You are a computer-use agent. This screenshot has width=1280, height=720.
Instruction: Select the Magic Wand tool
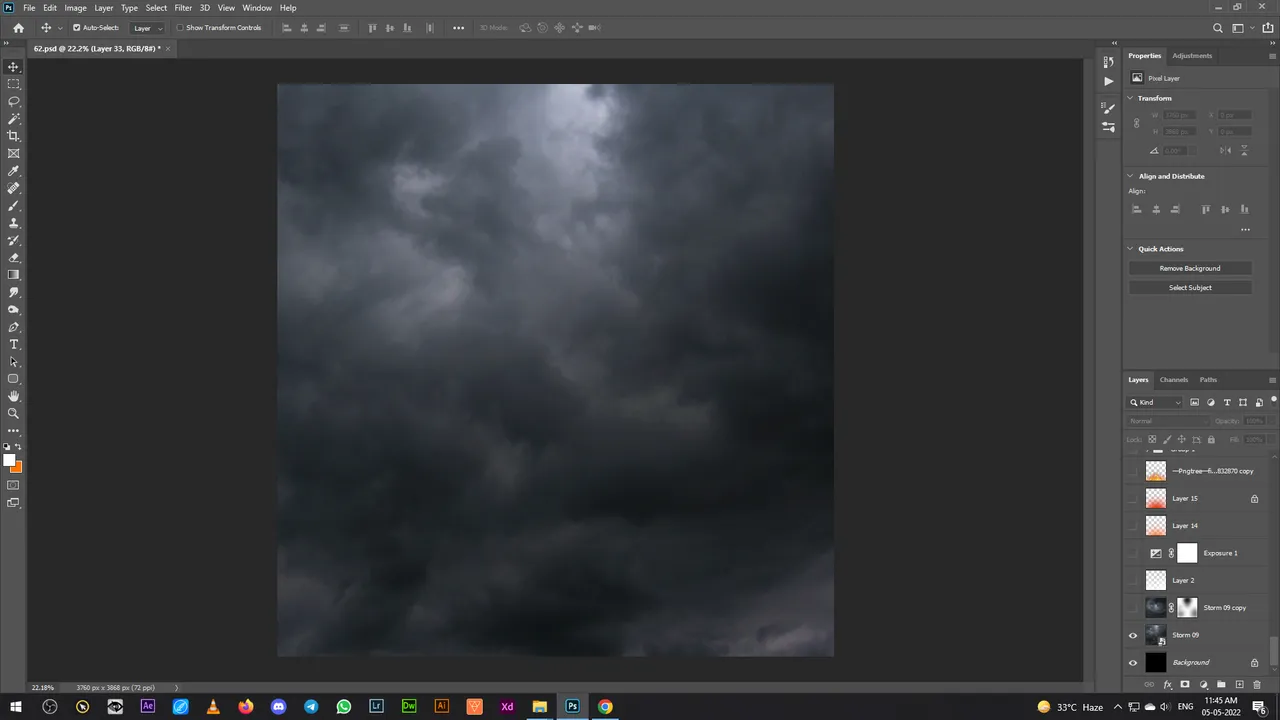click(13, 119)
